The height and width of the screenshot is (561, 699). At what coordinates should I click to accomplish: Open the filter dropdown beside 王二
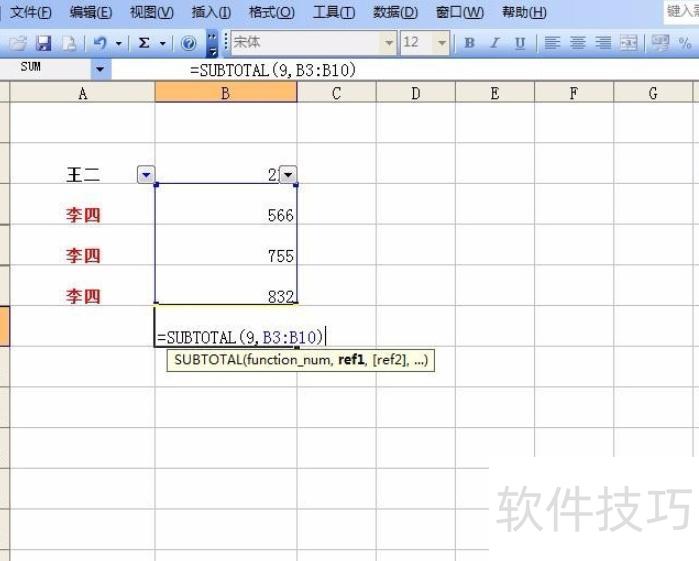(146, 174)
